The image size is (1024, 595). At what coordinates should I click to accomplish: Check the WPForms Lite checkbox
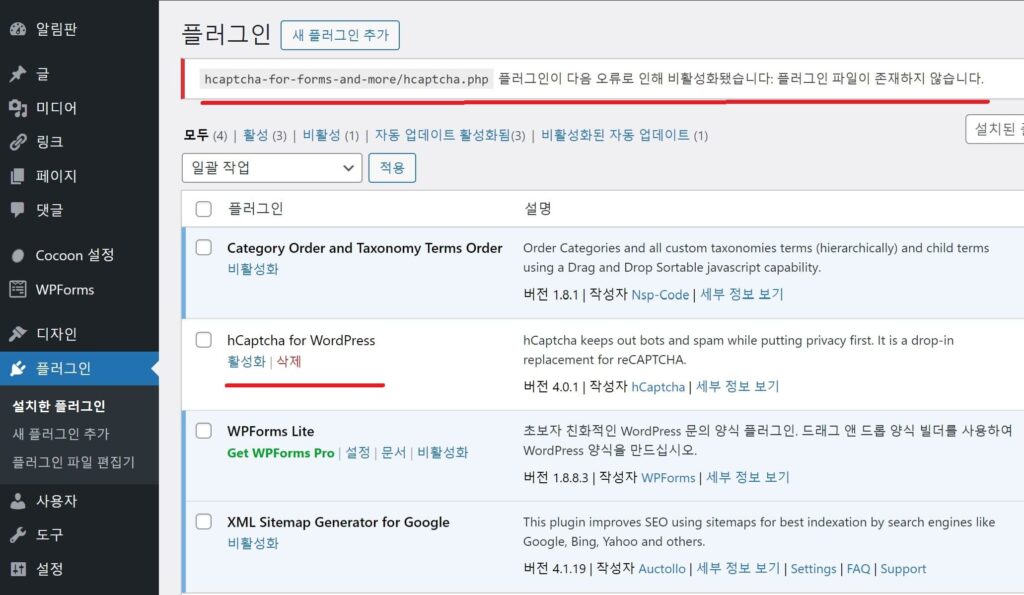click(x=204, y=430)
